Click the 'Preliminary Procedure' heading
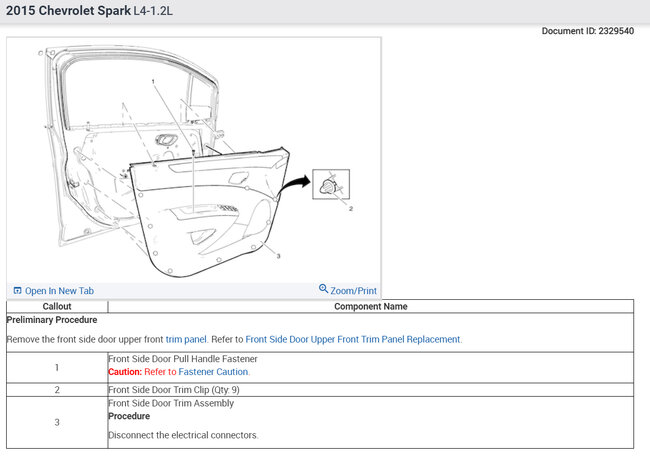Image resolution: width=650 pixels, height=460 pixels. (x=52, y=320)
